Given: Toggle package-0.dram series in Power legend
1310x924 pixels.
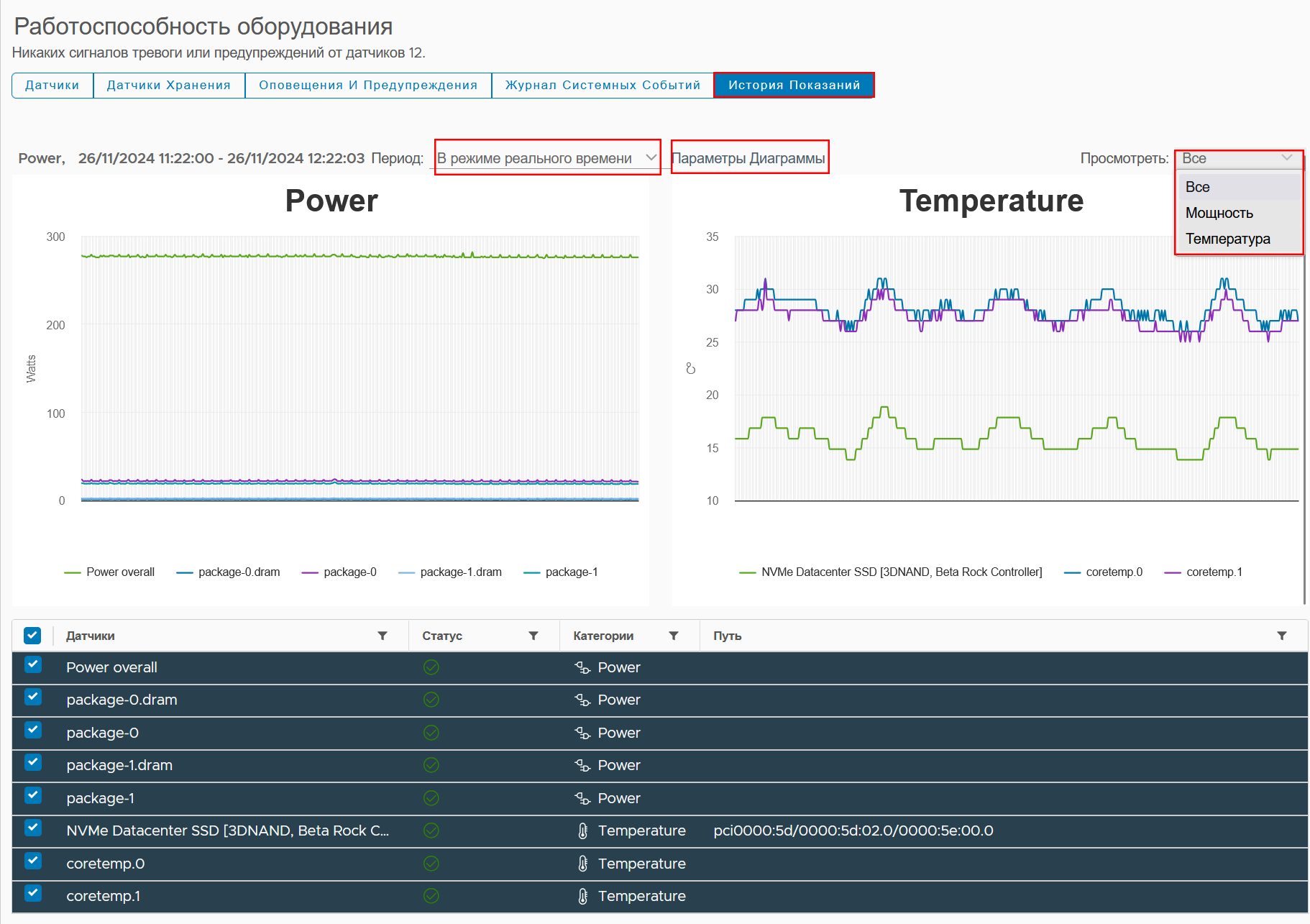Looking at the screenshot, I should [x=228, y=572].
